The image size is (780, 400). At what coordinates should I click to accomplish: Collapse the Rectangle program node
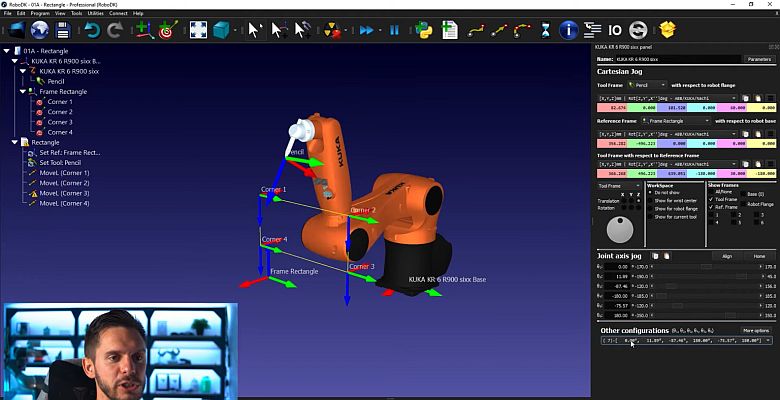pyautogui.click(x=14, y=143)
